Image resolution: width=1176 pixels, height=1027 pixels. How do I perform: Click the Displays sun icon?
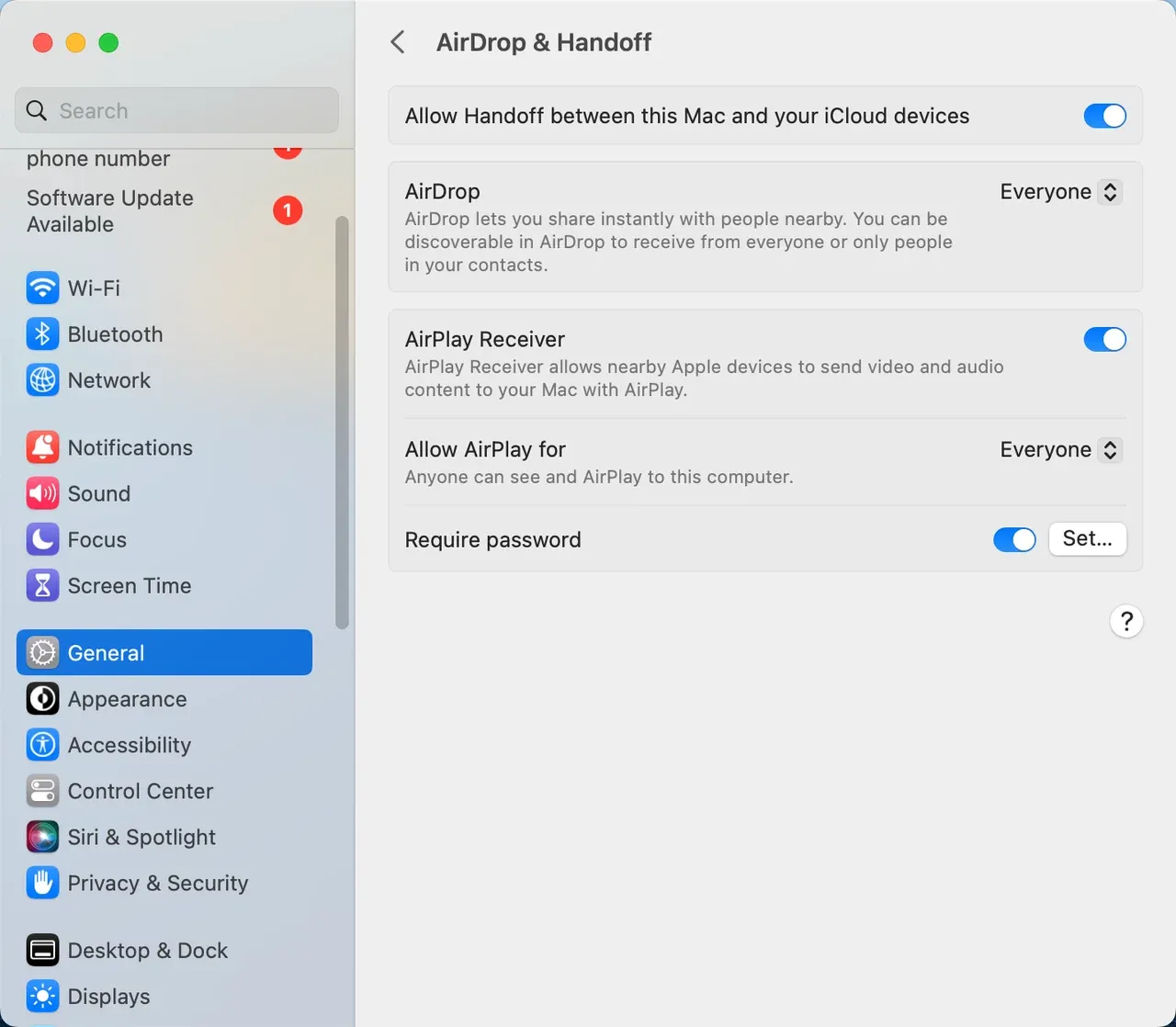pyautogui.click(x=42, y=997)
